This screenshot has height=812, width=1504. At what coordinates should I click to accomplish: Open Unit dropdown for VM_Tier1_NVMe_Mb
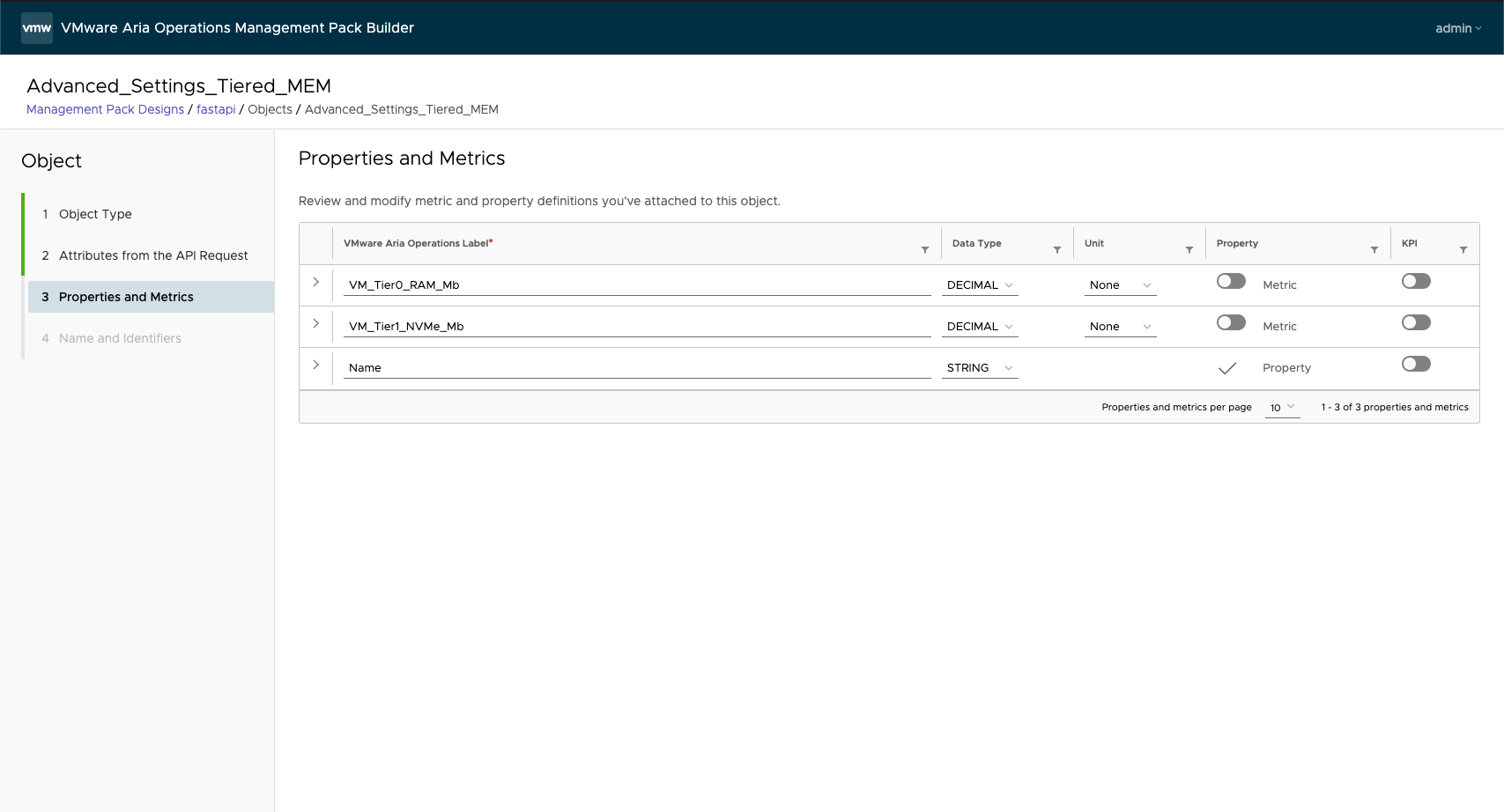click(x=1119, y=327)
